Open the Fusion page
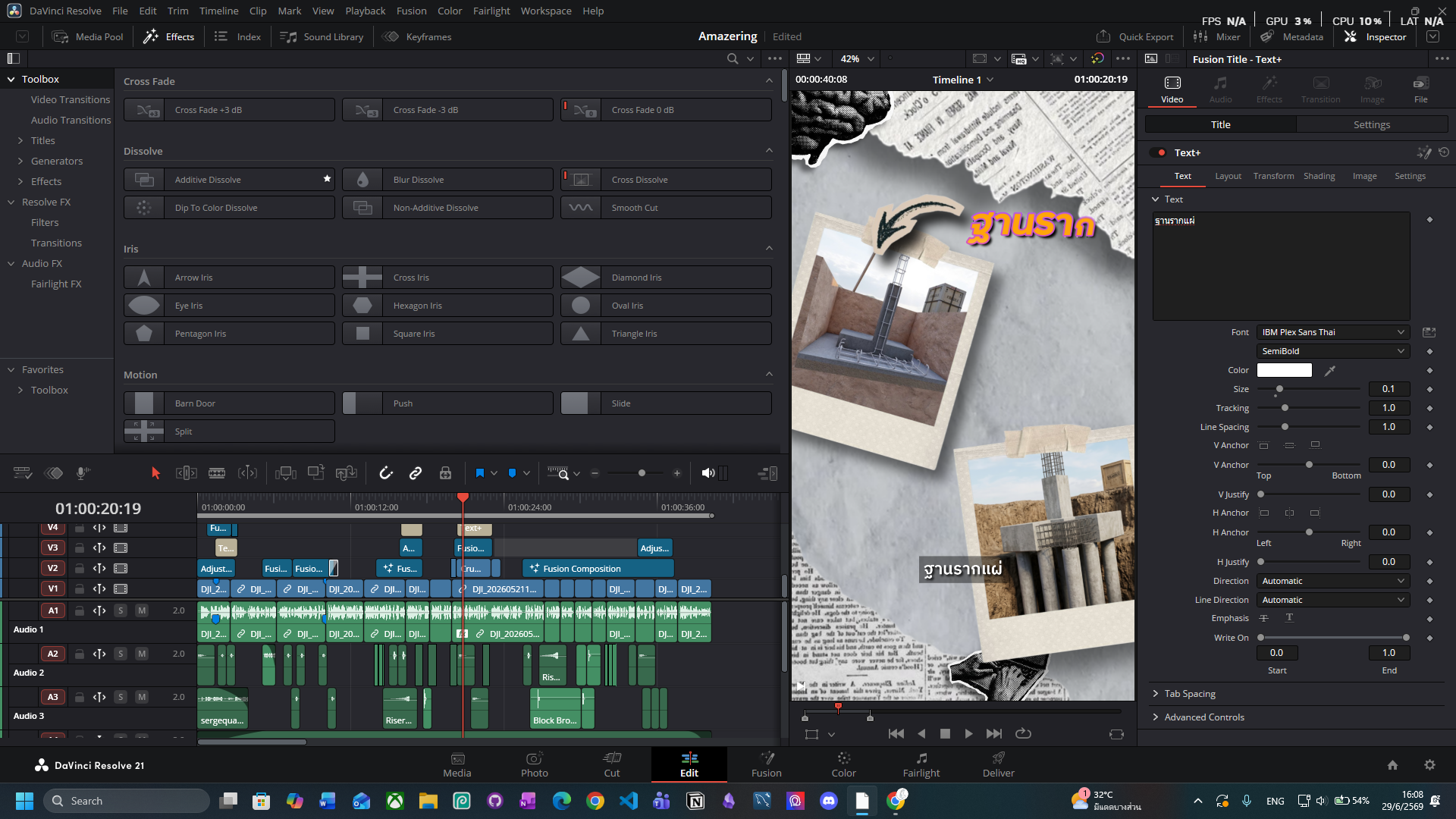The width and height of the screenshot is (1456, 819). click(766, 764)
